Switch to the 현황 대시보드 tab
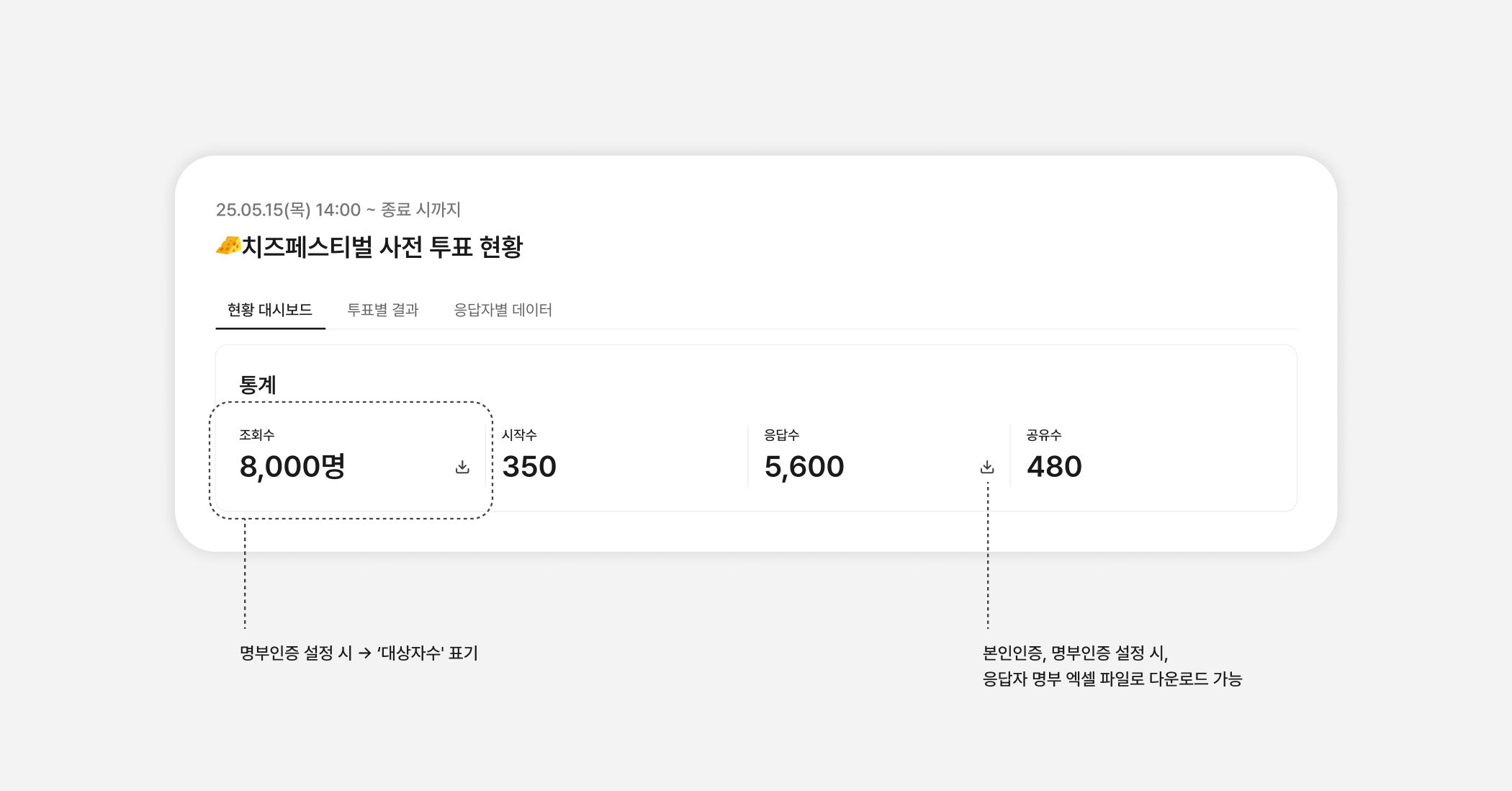The height and width of the screenshot is (791, 1512). coord(270,310)
